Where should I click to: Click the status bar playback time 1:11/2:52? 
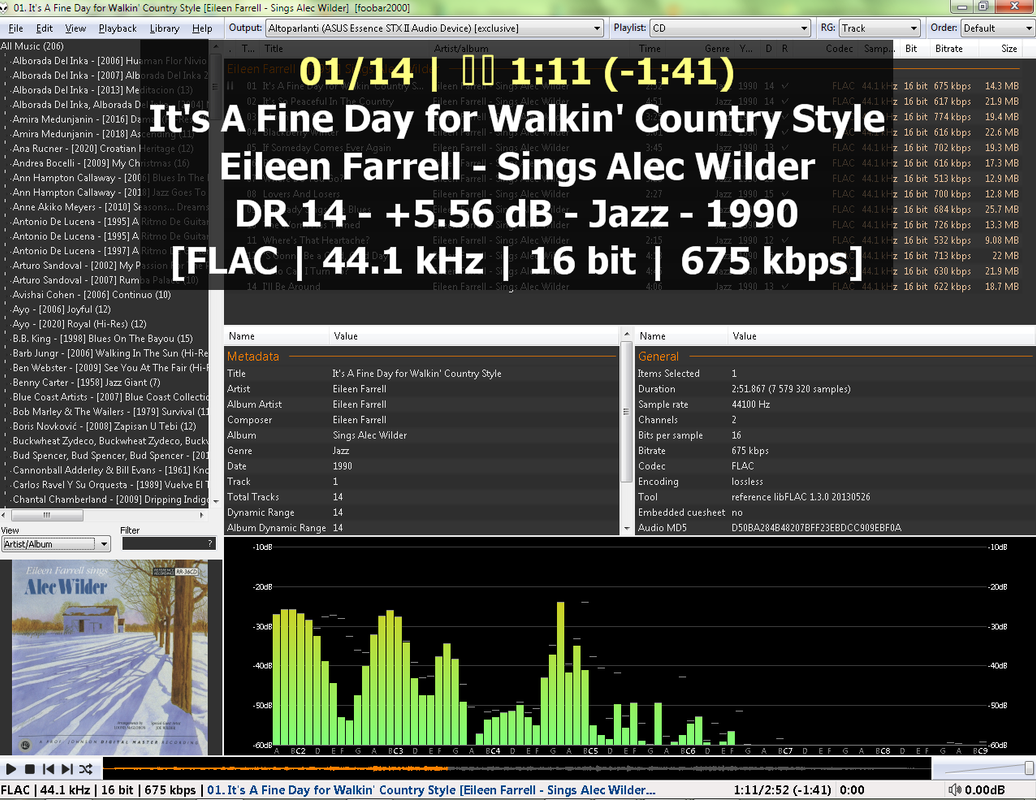(782, 790)
